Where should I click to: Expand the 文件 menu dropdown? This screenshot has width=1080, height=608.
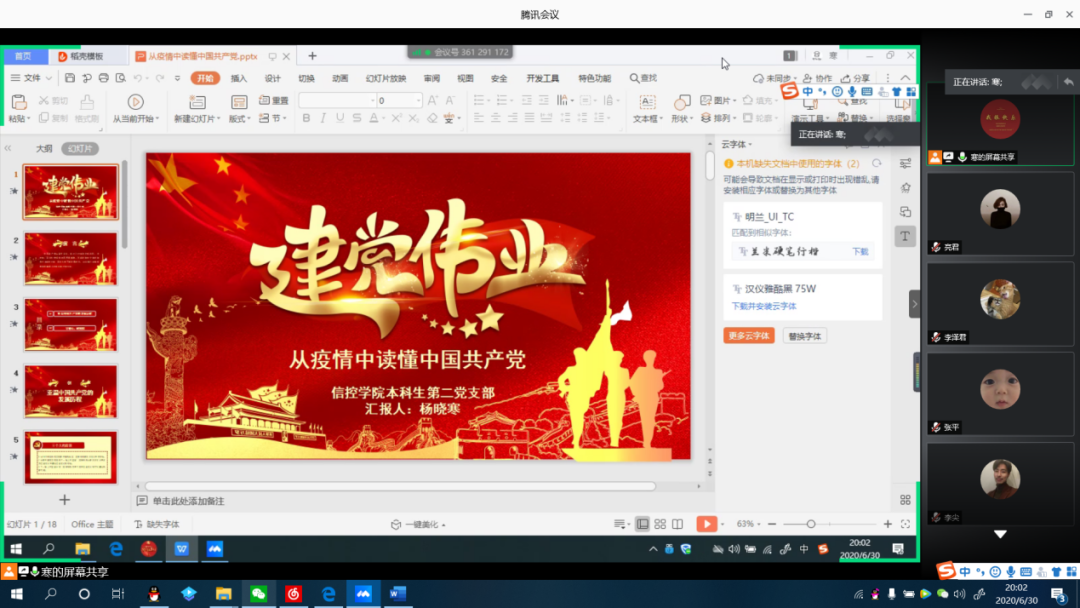[32, 78]
